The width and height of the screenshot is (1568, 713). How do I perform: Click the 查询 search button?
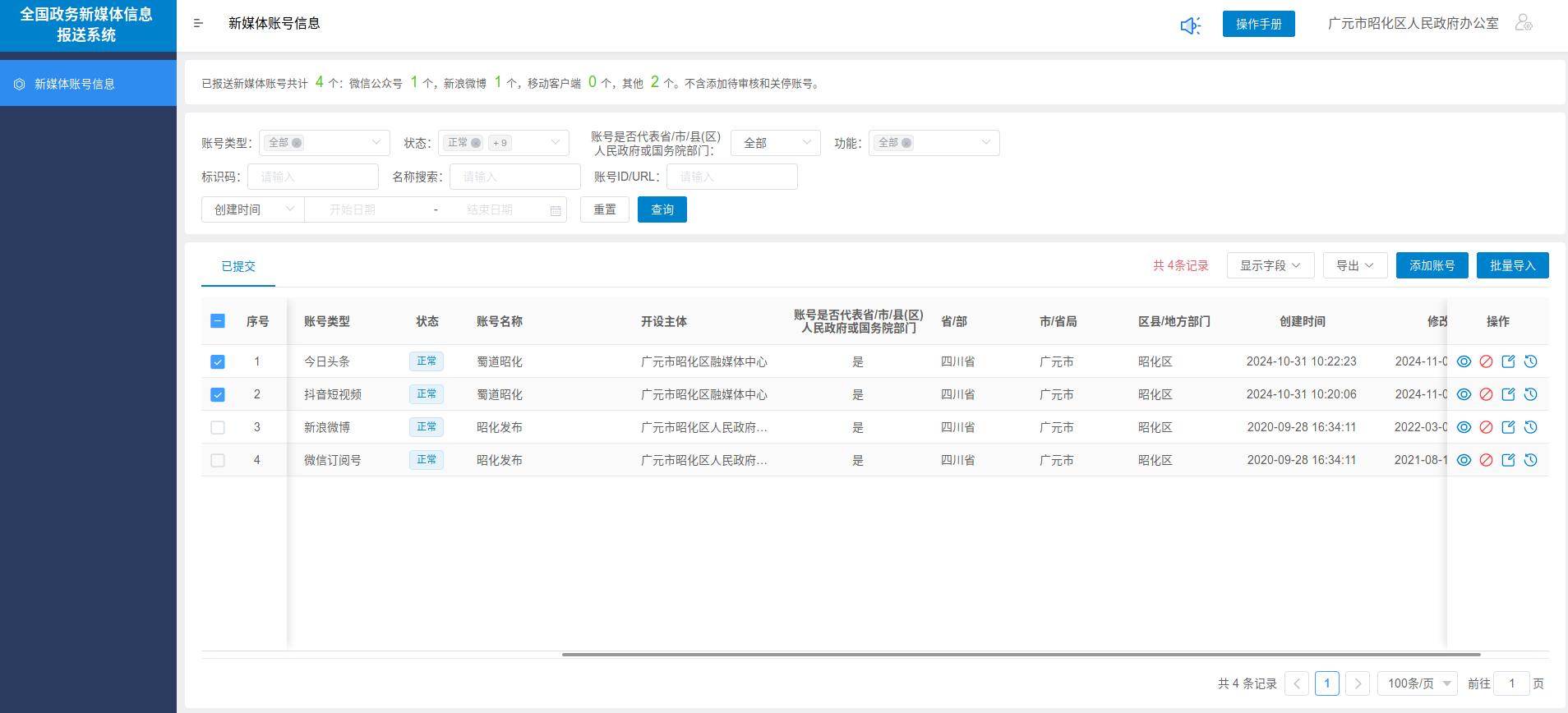[662, 209]
